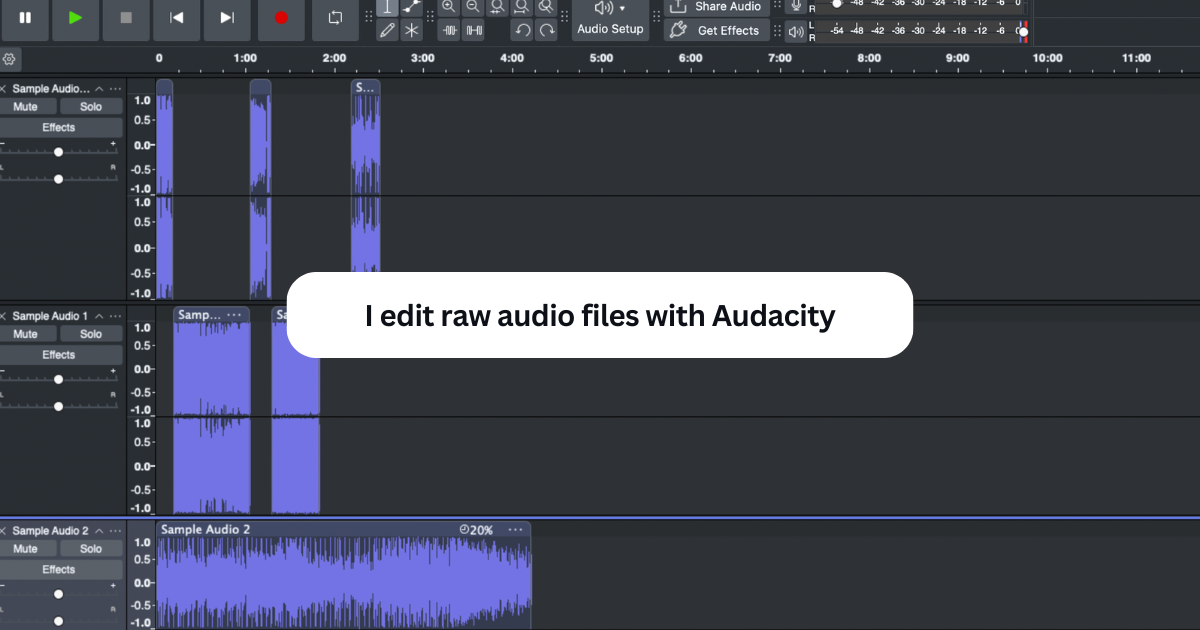Click the 20% clip speed indicator
This screenshot has width=1200, height=630.
tap(476, 529)
